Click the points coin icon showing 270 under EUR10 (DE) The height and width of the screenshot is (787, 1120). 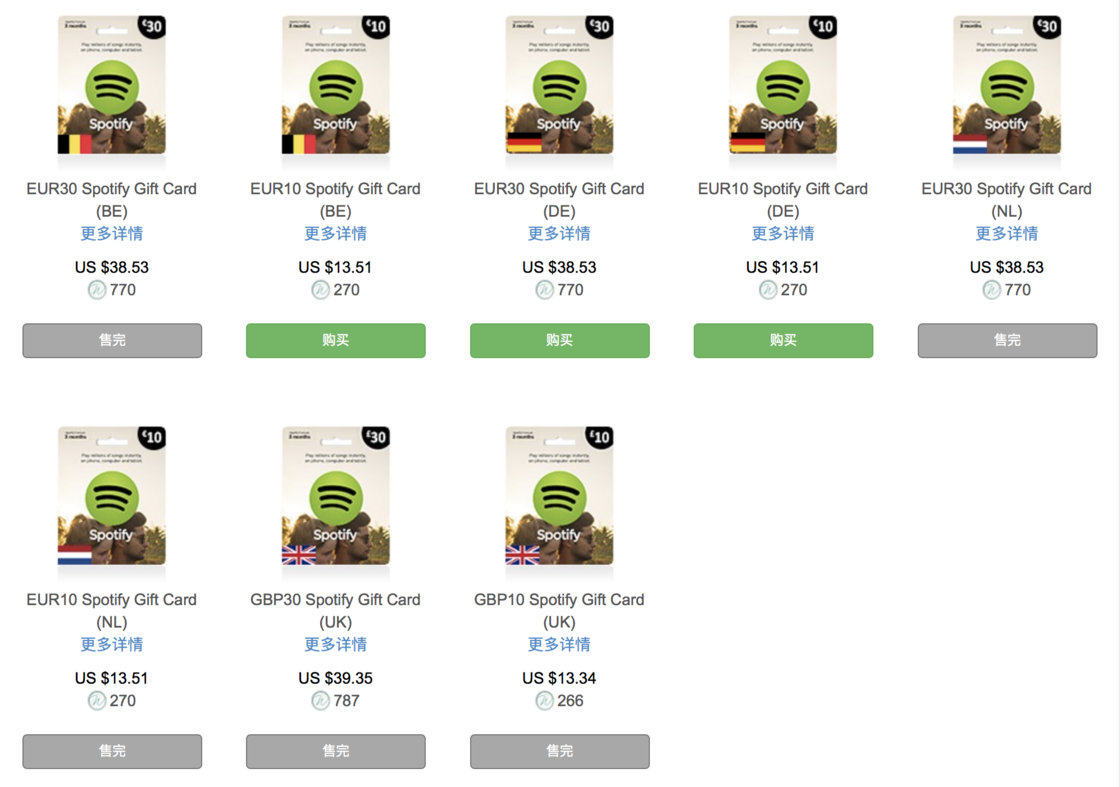tap(767, 290)
